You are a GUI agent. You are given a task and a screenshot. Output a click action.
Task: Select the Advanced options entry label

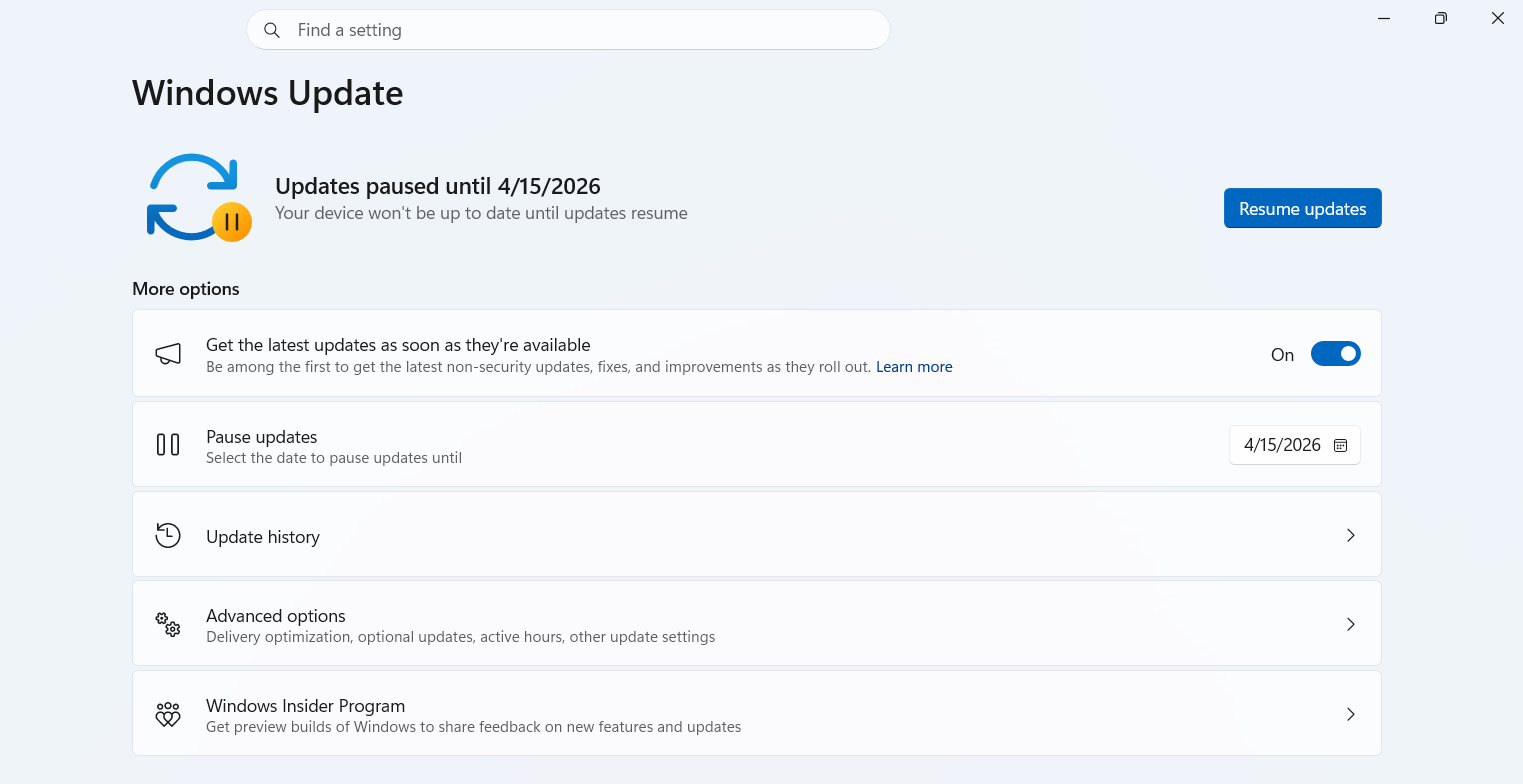click(276, 616)
